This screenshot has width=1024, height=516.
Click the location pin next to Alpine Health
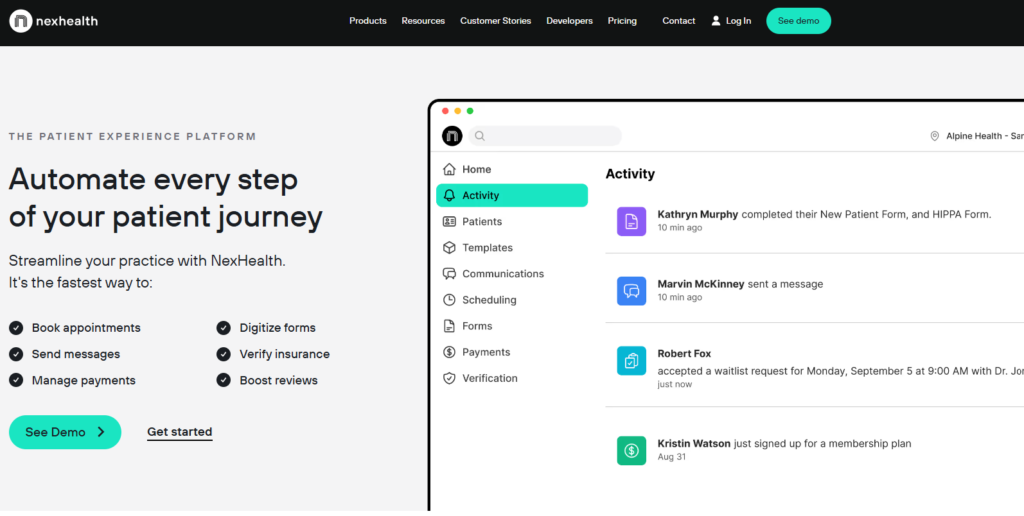pos(935,136)
